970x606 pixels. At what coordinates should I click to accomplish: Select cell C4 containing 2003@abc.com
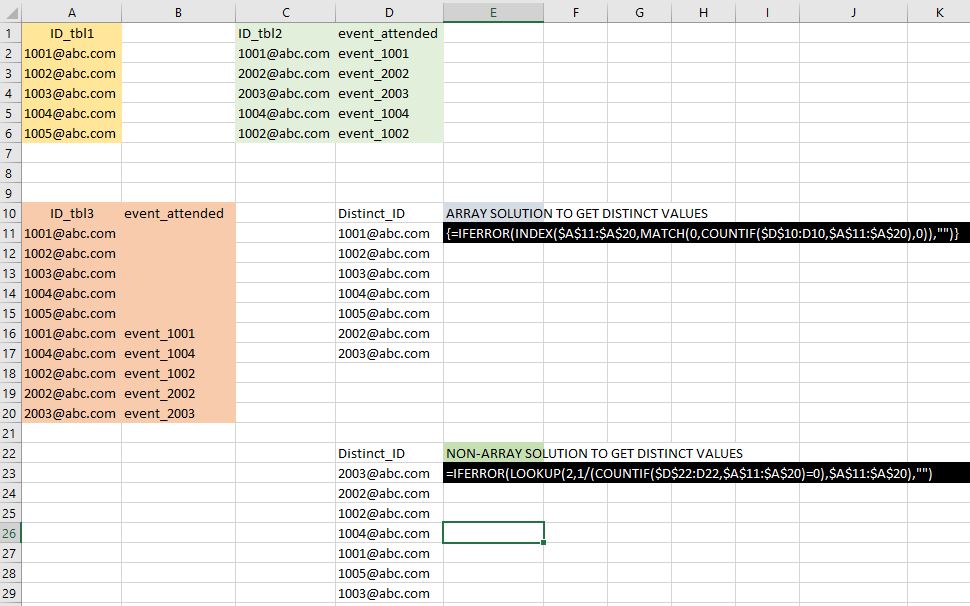285,93
